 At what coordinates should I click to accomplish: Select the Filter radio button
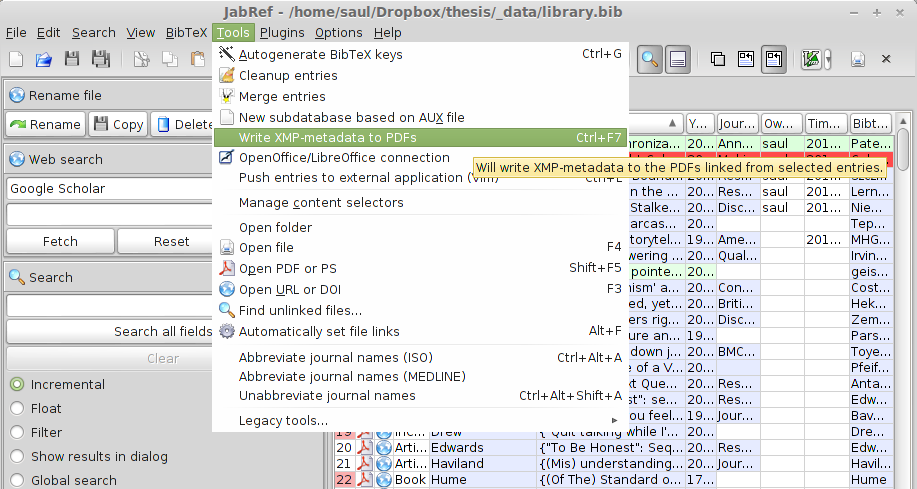[x=17, y=432]
